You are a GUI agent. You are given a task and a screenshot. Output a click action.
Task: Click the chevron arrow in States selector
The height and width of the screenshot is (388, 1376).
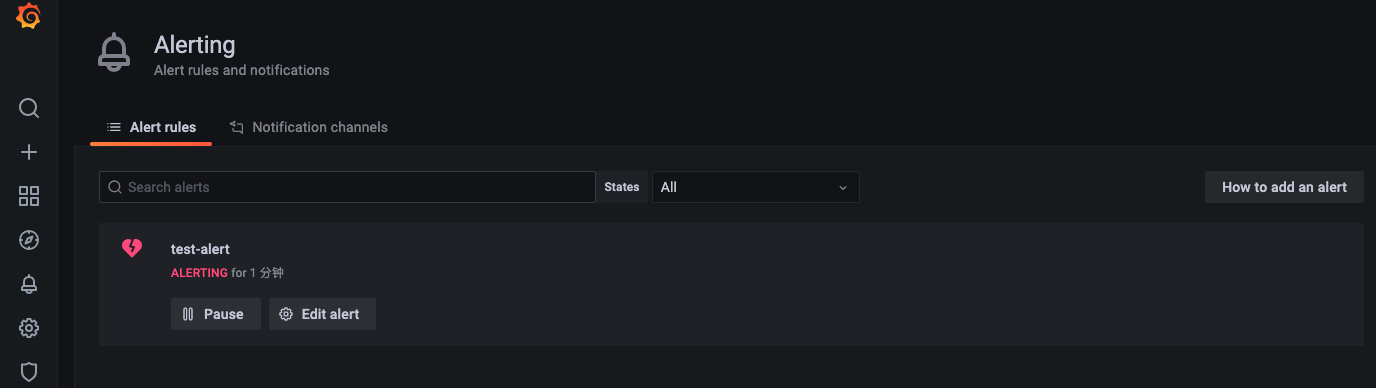[x=842, y=188]
